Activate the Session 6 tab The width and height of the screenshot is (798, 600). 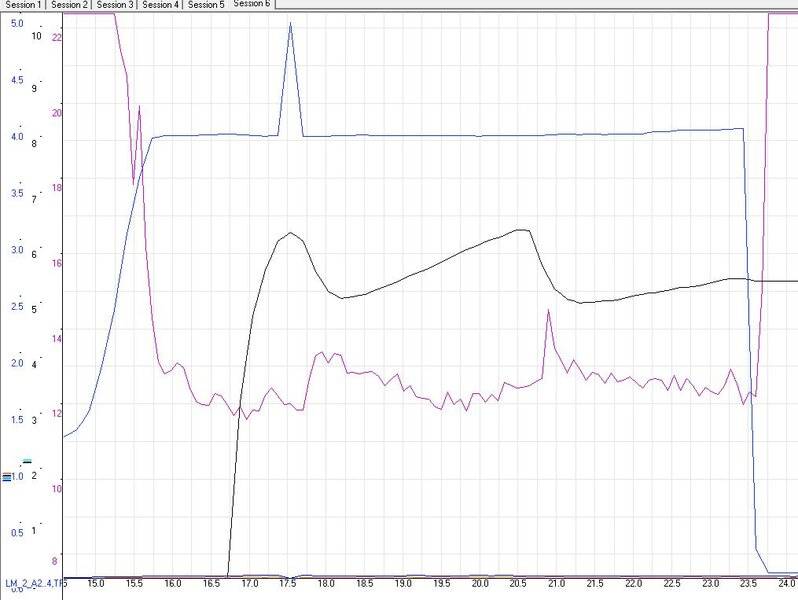click(x=252, y=4)
